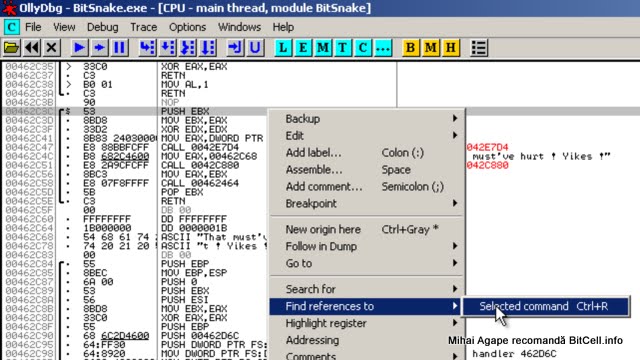Expand the Highlight register submenu

coord(367,323)
